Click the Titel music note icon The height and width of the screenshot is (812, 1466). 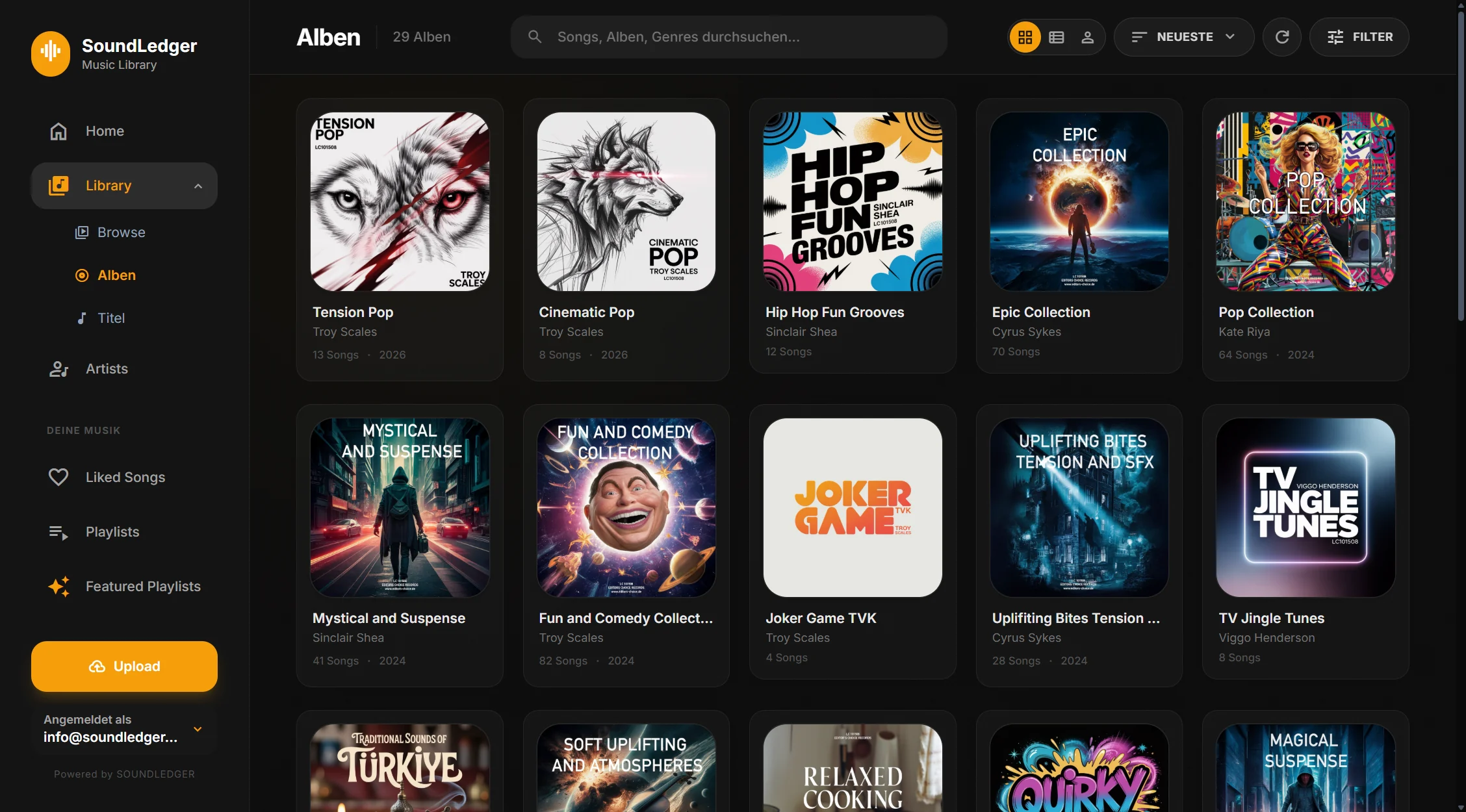[82, 318]
